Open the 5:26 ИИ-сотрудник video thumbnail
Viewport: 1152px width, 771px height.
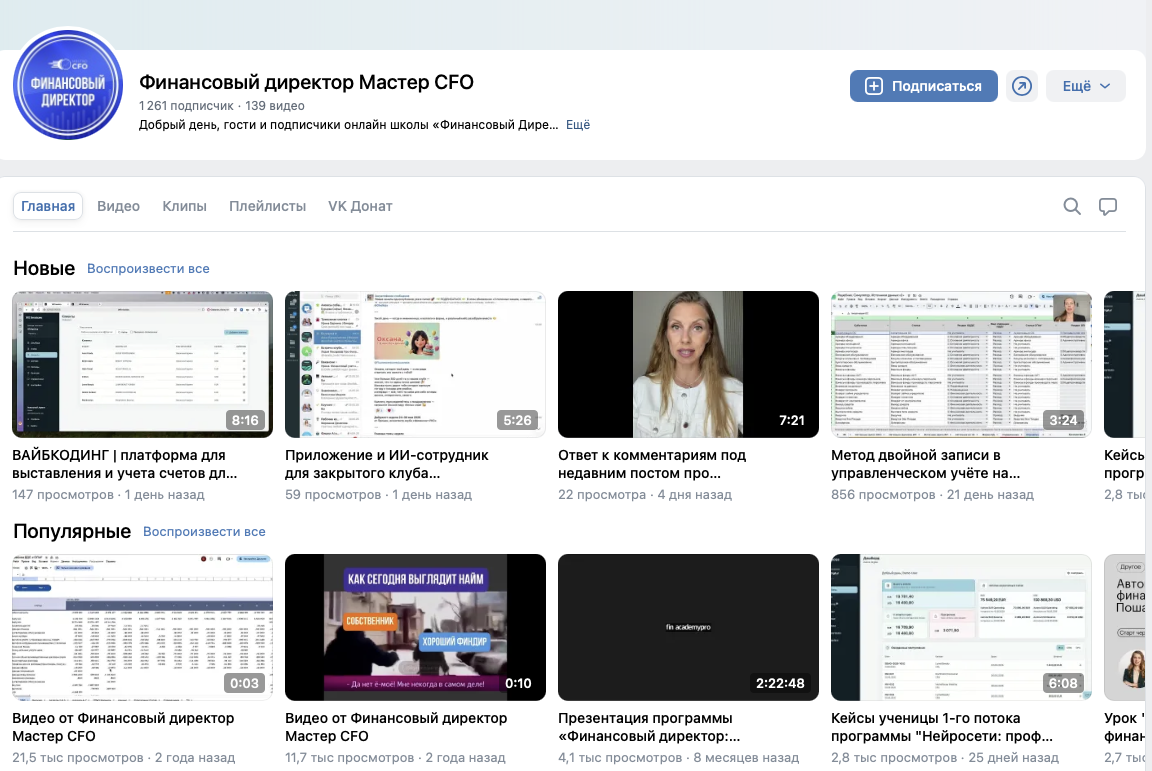[415, 365]
